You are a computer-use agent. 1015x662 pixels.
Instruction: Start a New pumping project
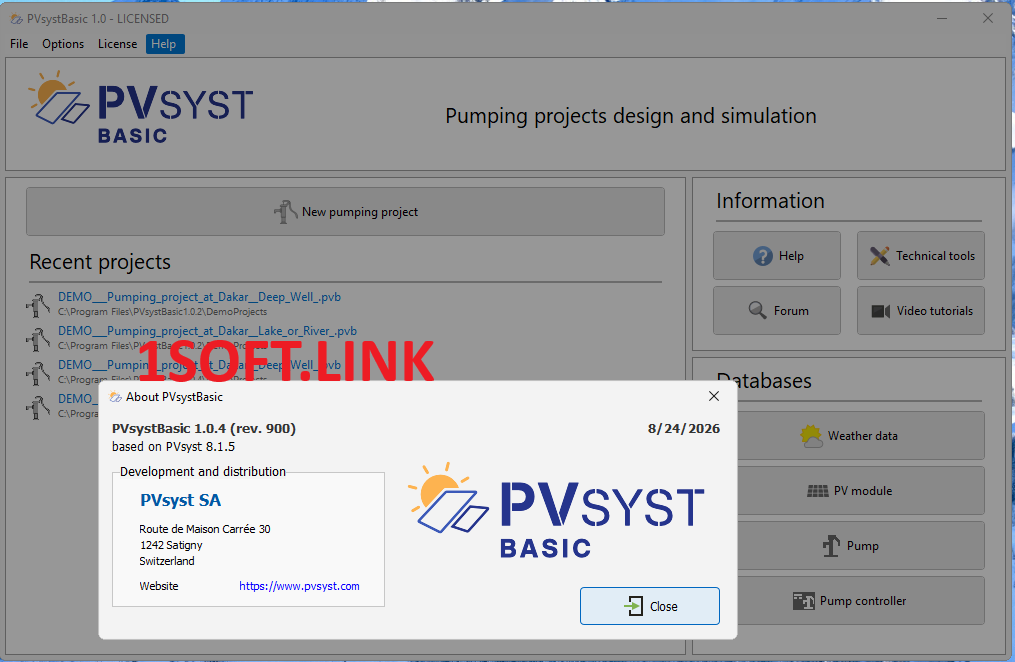point(345,212)
